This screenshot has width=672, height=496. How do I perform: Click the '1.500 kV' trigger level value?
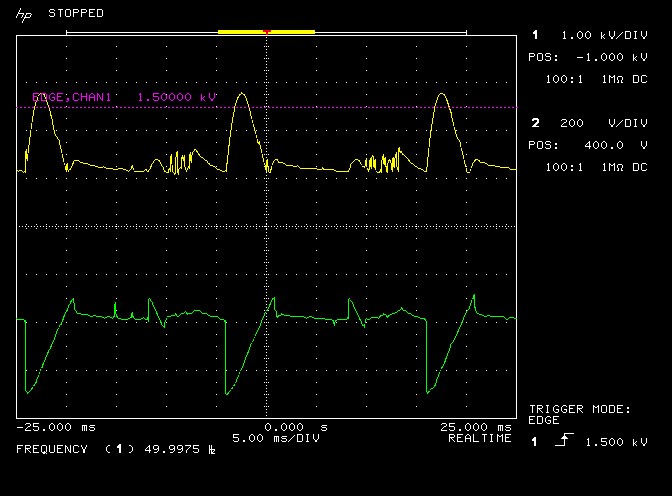pyautogui.click(x=616, y=442)
